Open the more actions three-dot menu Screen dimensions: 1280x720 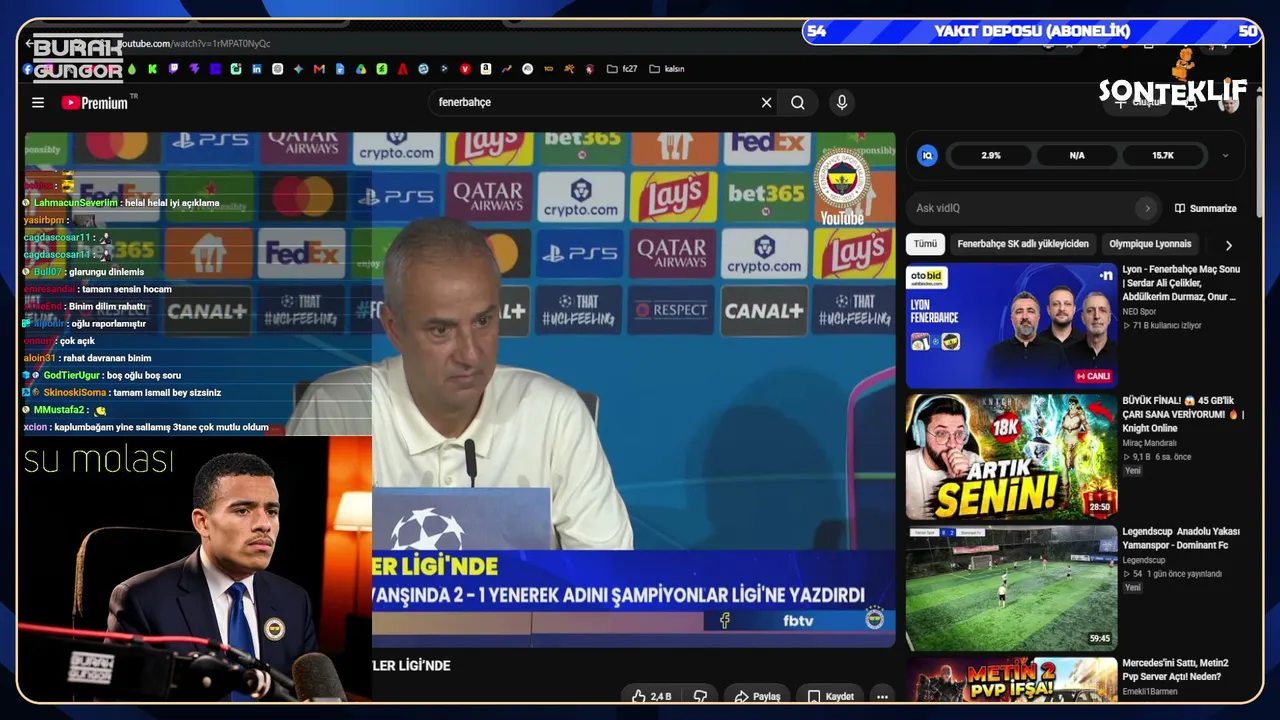pos(882,696)
